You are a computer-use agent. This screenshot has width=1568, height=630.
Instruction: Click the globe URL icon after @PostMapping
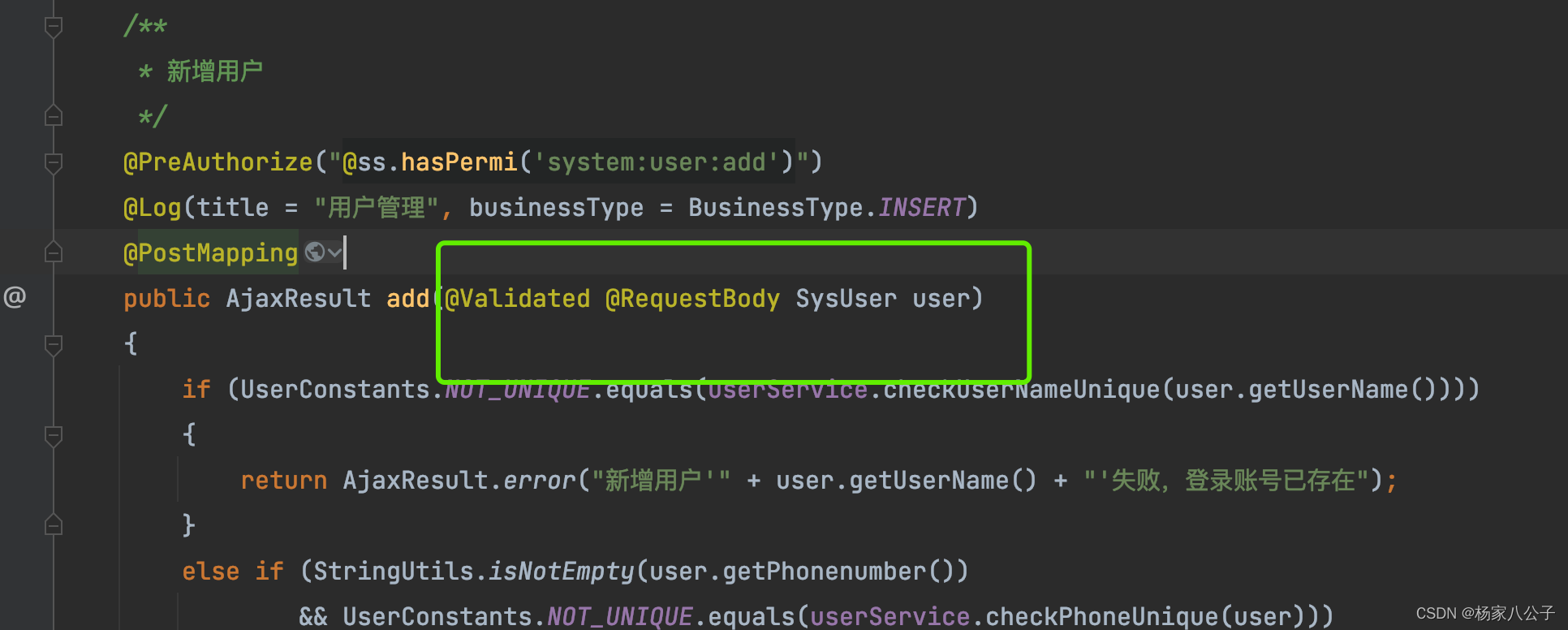[315, 252]
